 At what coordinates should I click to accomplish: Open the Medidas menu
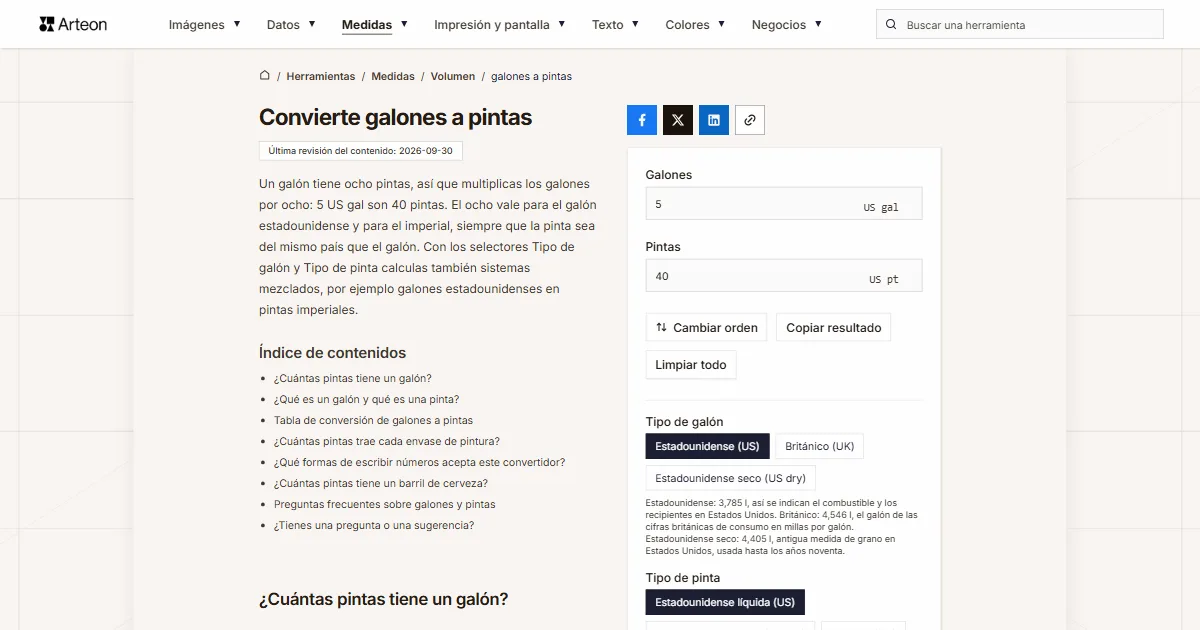tap(375, 24)
